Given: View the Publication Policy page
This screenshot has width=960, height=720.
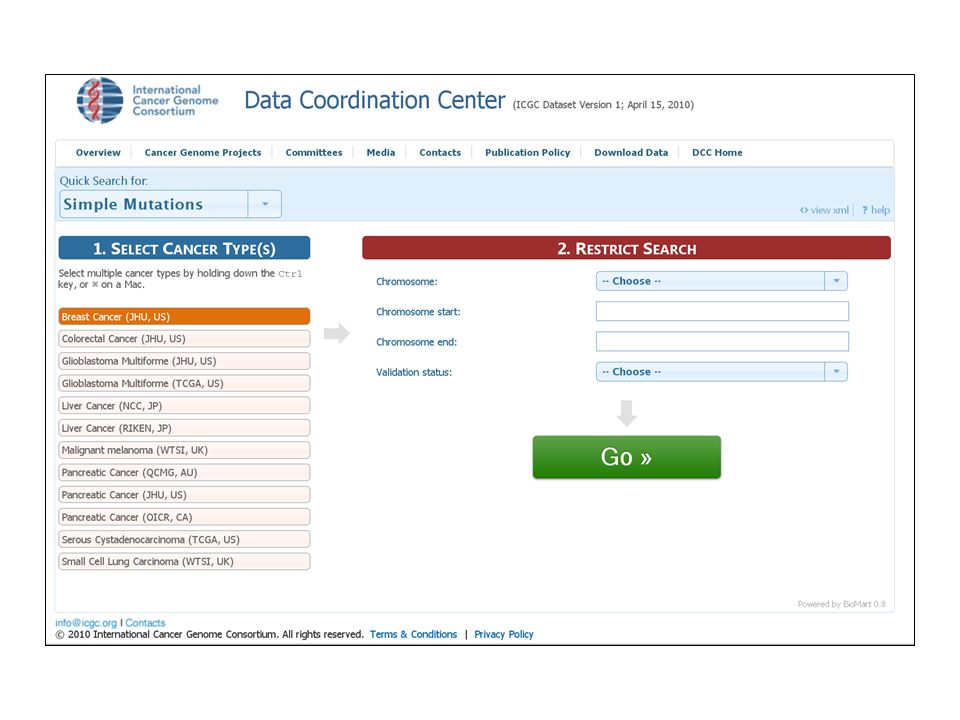Looking at the screenshot, I should (x=527, y=152).
